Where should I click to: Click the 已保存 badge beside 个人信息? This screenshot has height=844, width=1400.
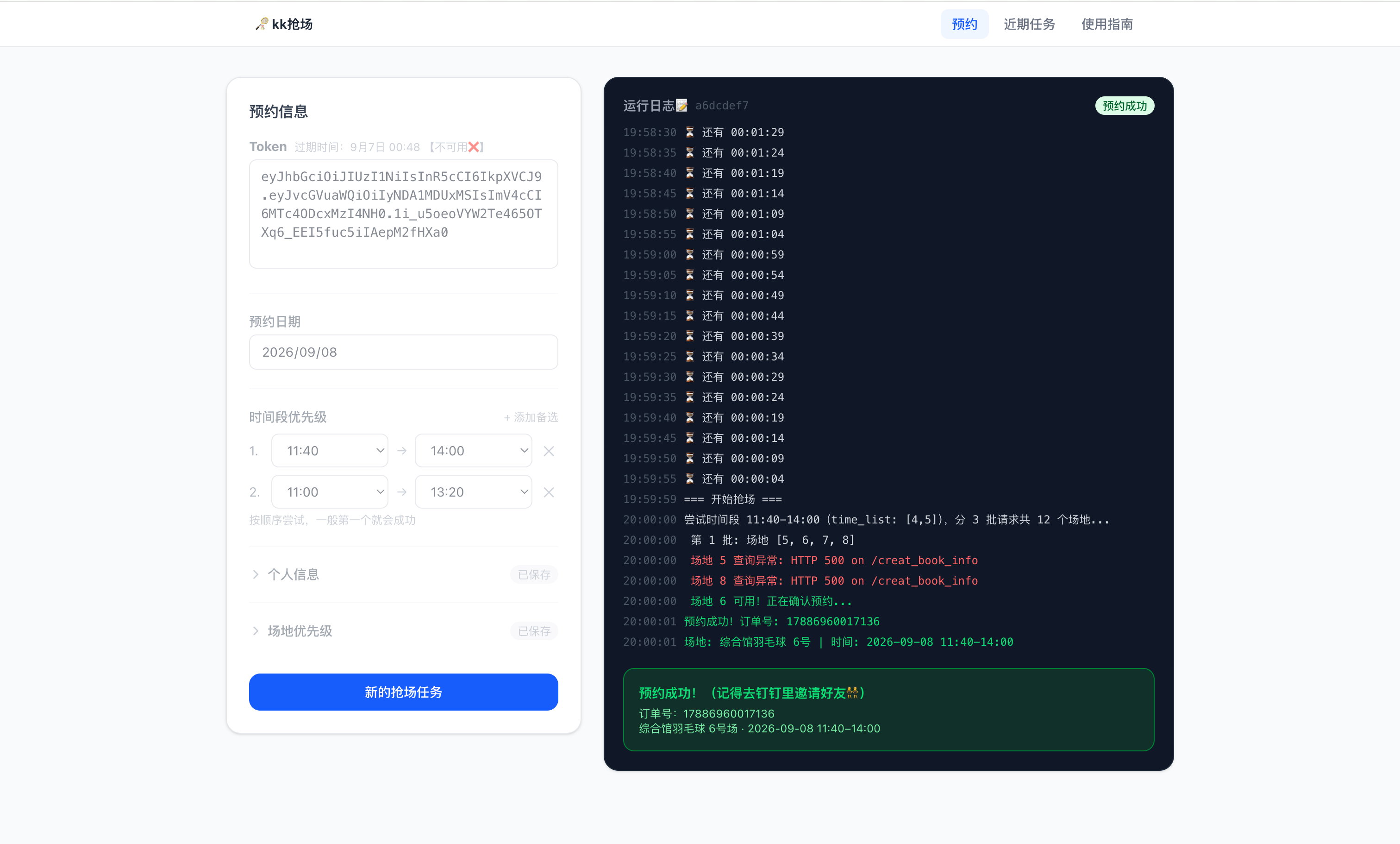click(x=534, y=574)
